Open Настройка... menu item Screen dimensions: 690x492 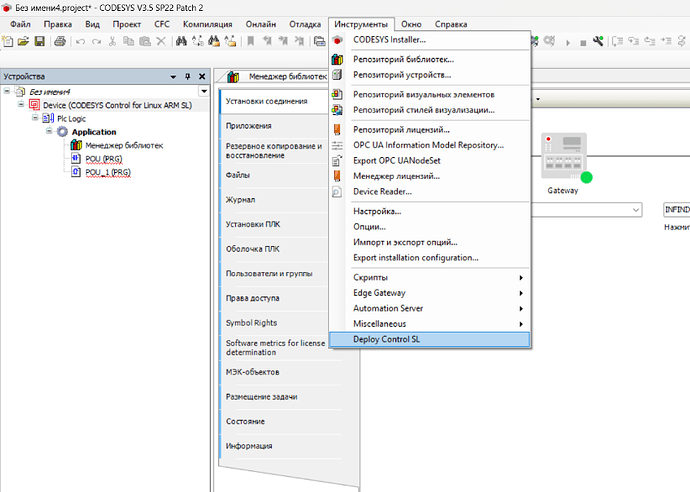click(429, 212)
